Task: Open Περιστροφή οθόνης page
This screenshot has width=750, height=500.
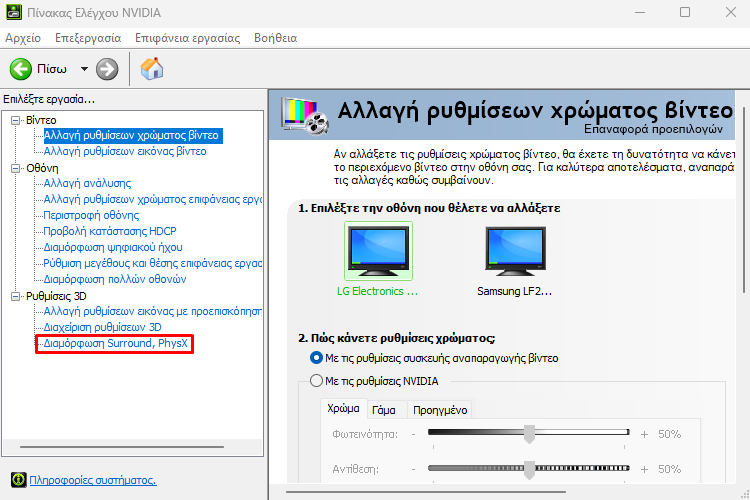Action: pos(91,215)
